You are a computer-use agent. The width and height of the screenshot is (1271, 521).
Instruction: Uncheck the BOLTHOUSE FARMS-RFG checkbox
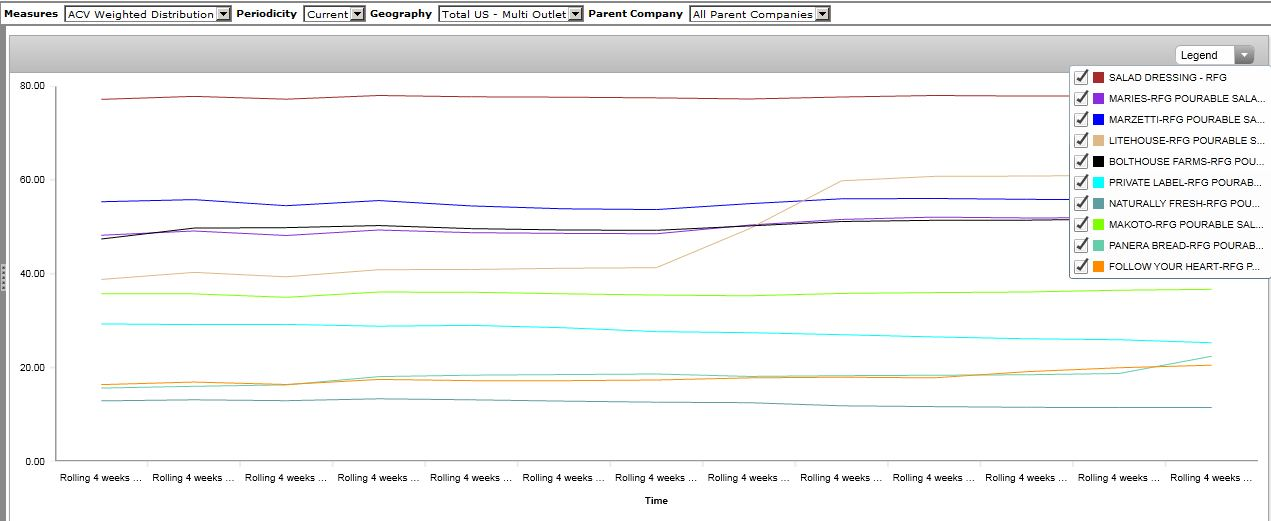pos(1081,161)
